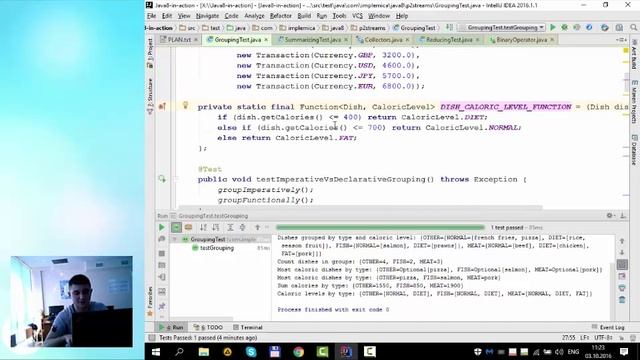This screenshot has width=640, height=360.
Task: Open the TODO tool window
Action: point(208,327)
